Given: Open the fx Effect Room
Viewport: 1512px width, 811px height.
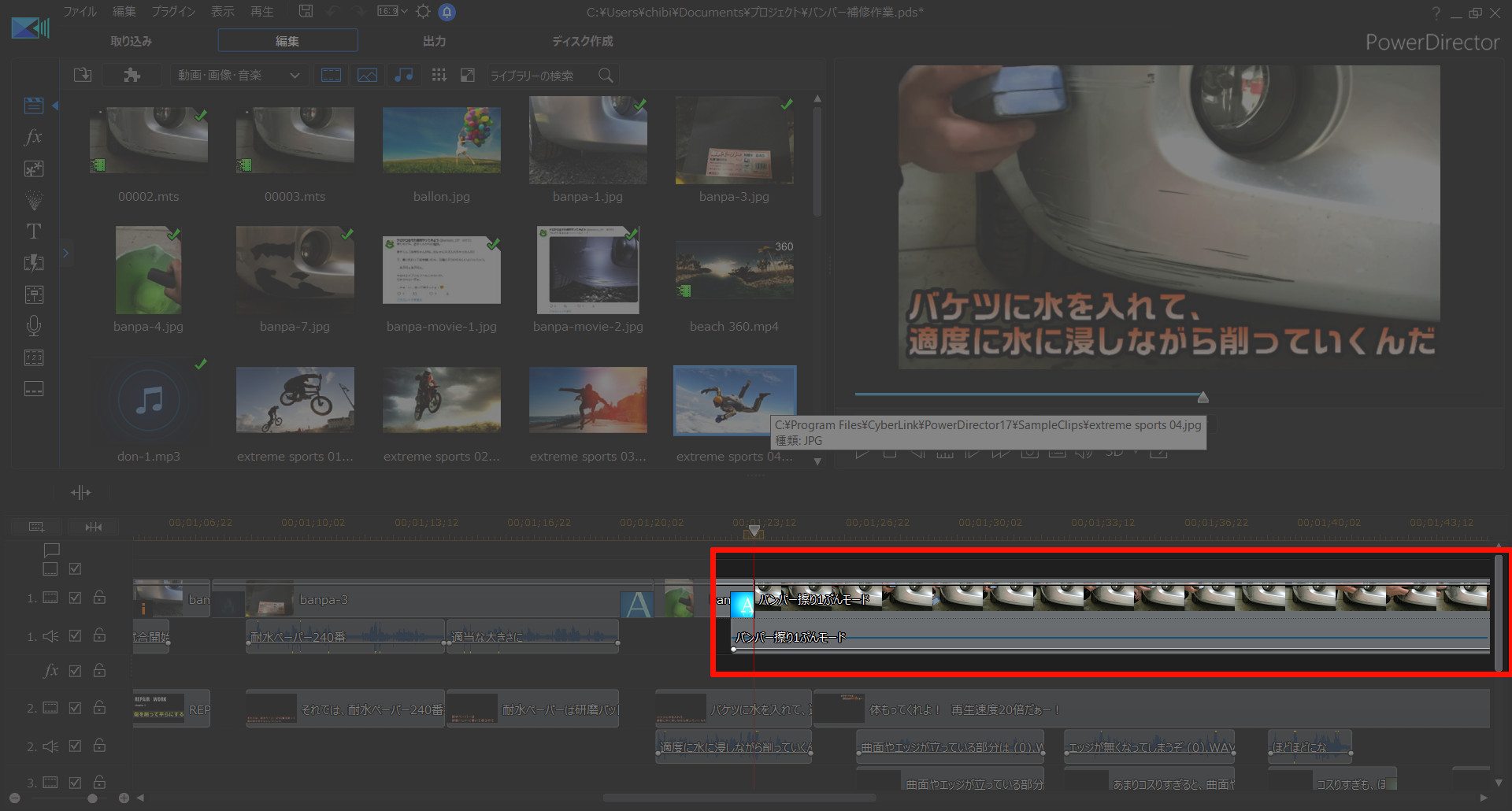Looking at the screenshot, I should pos(34,137).
